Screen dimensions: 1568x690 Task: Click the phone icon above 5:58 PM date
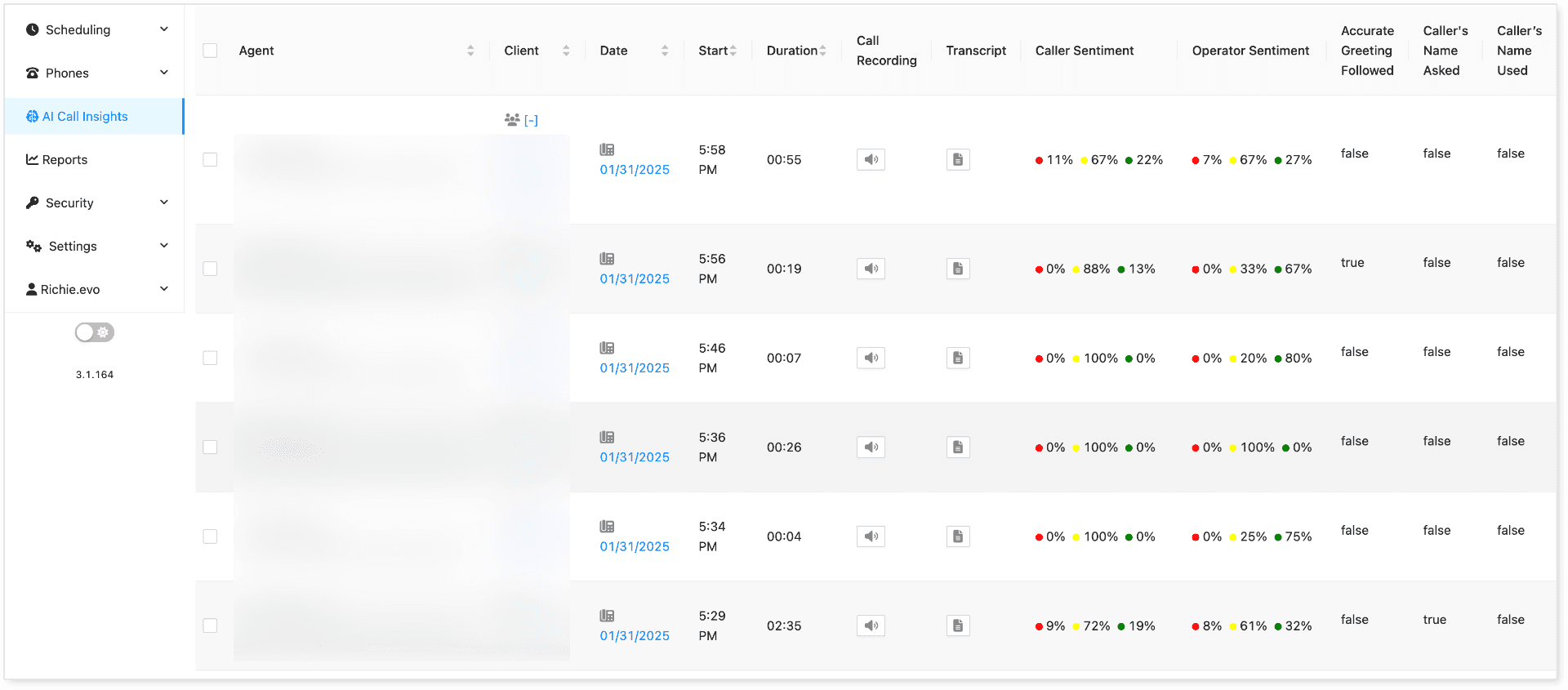pos(607,149)
